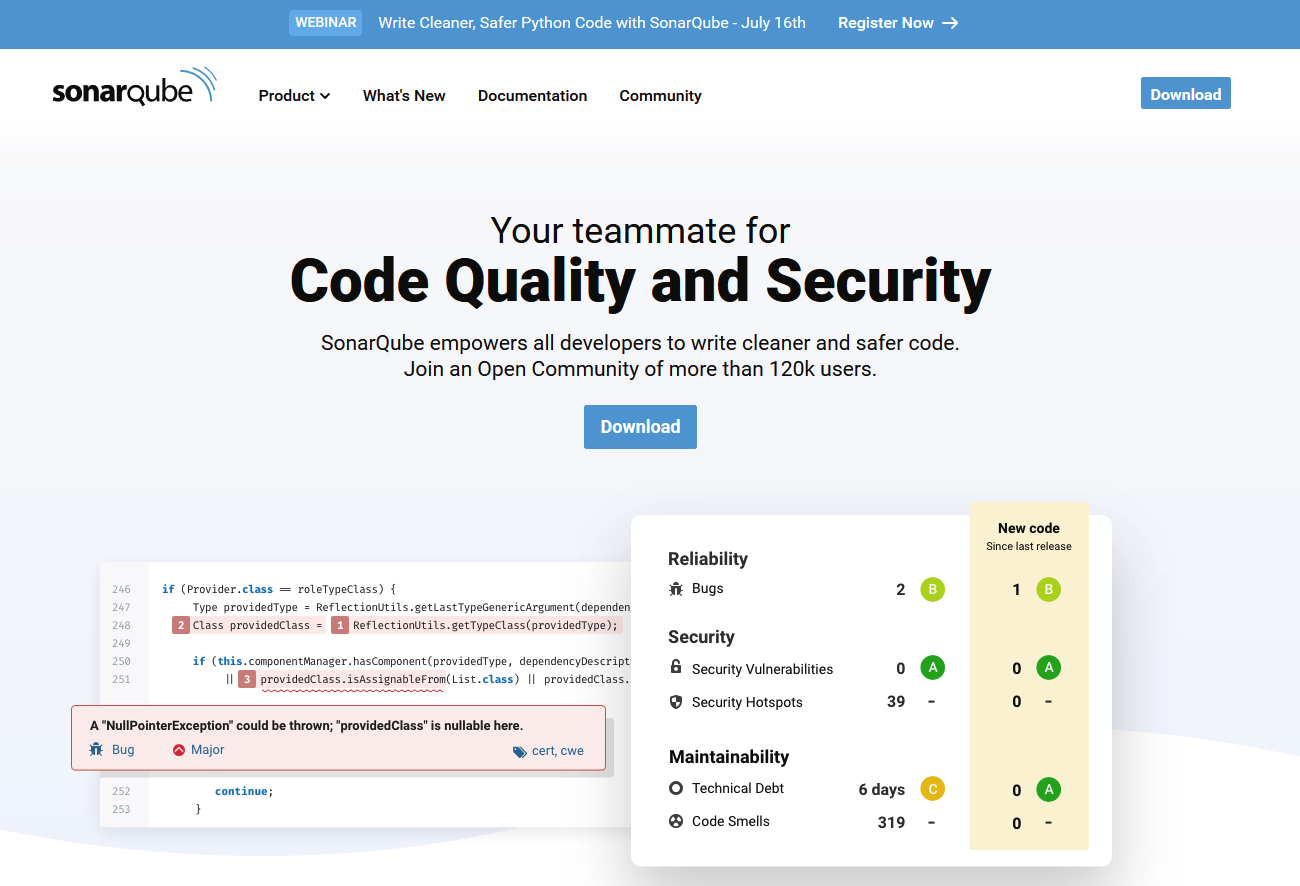
Task: Click the New code Technical Debt A rating badge
Action: tap(1048, 789)
